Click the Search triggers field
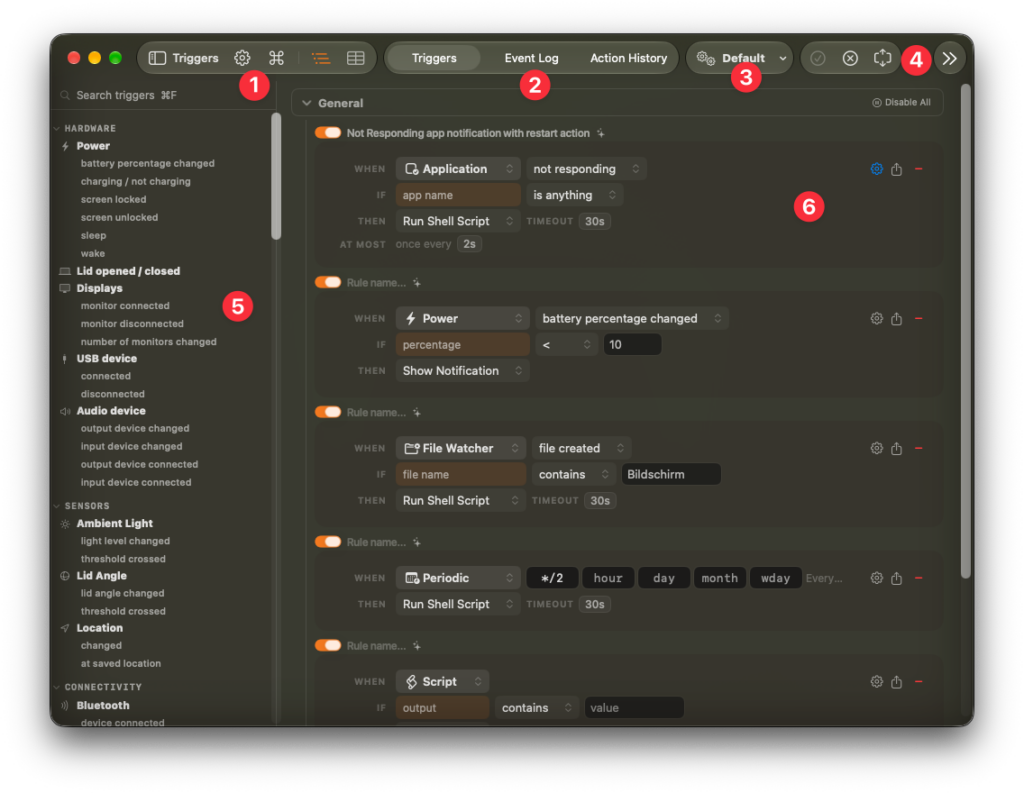The height and width of the screenshot is (793, 1024). click(x=163, y=95)
